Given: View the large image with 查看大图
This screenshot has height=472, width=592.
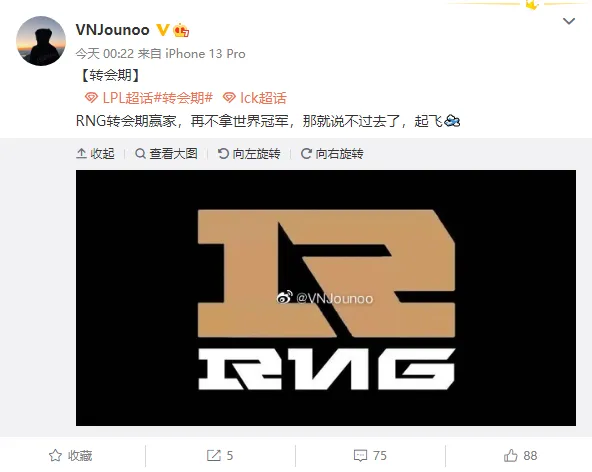Looking at the screenshot, I should [x=166, y=154].
